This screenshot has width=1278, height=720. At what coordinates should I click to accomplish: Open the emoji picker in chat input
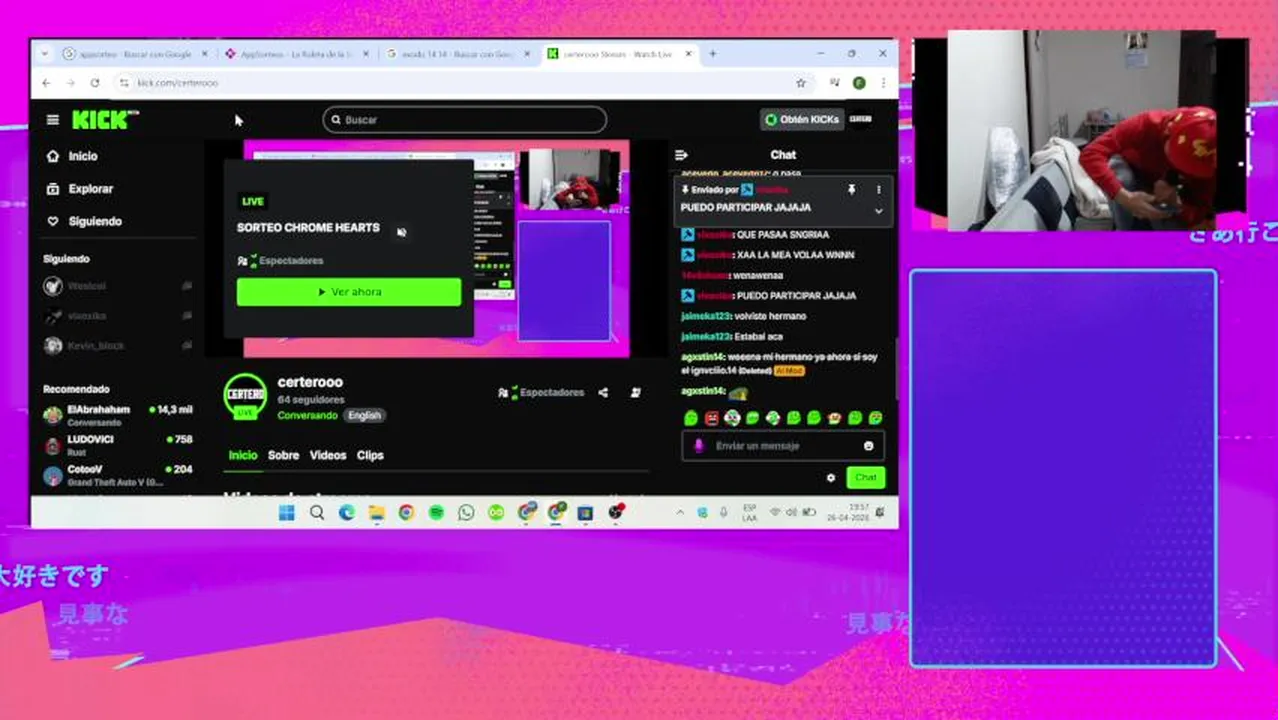pyautogui.click(x=868, y=446)
